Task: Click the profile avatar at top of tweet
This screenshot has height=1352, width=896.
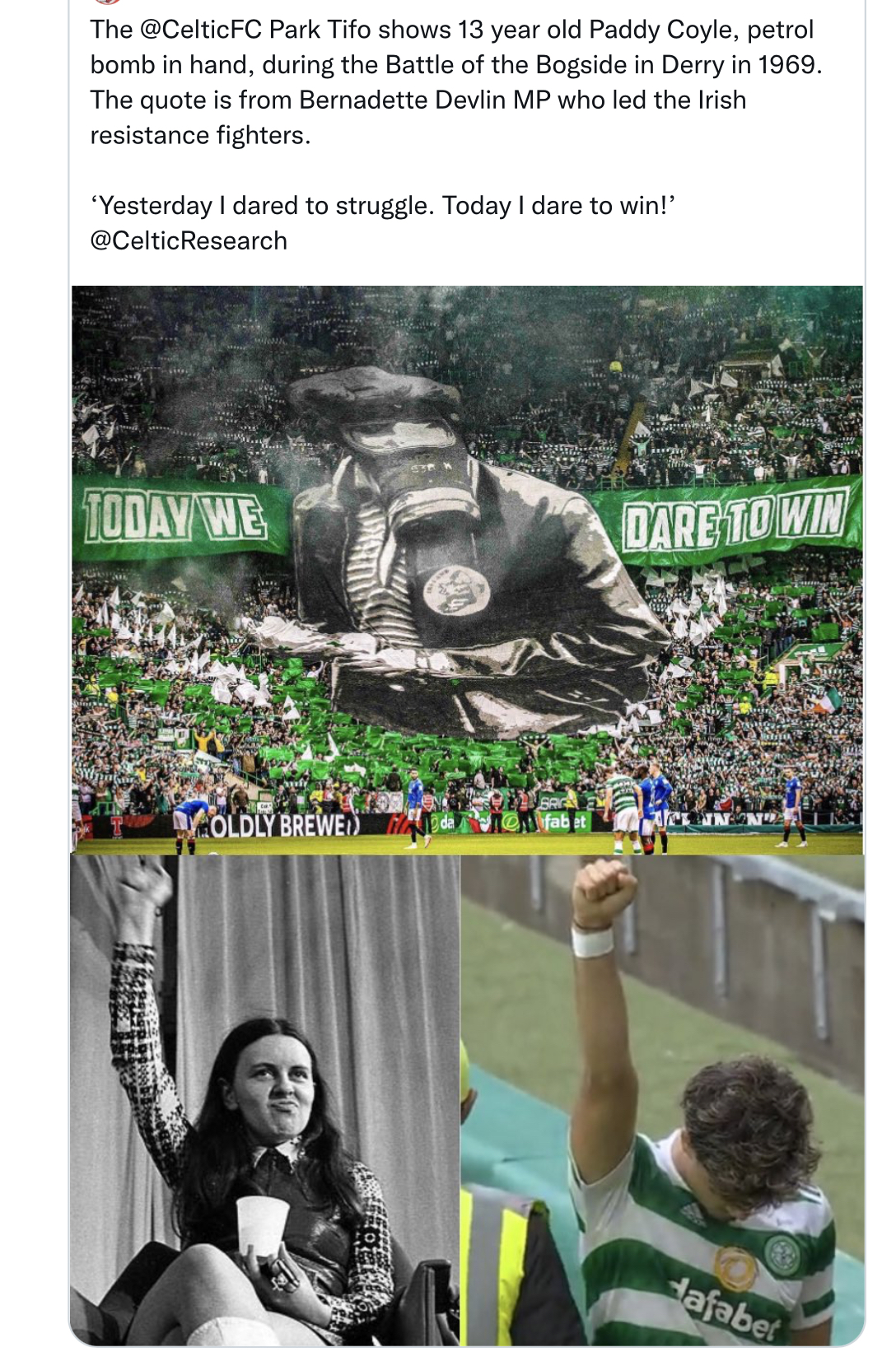Action: (x=108, y=2)
